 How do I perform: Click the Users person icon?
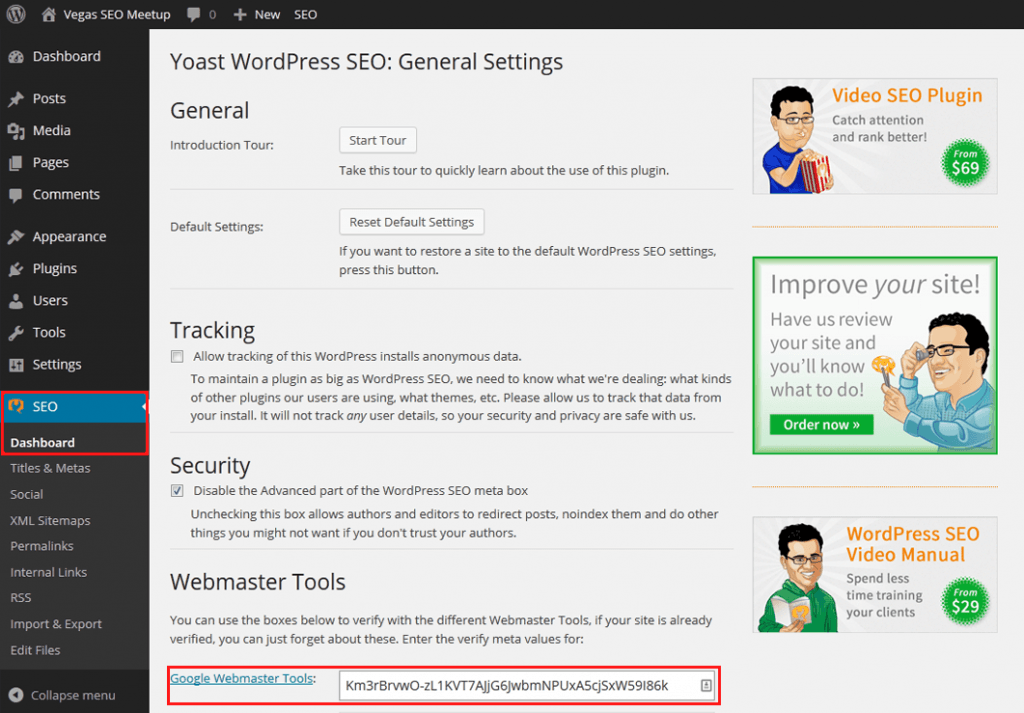[16, 300]
